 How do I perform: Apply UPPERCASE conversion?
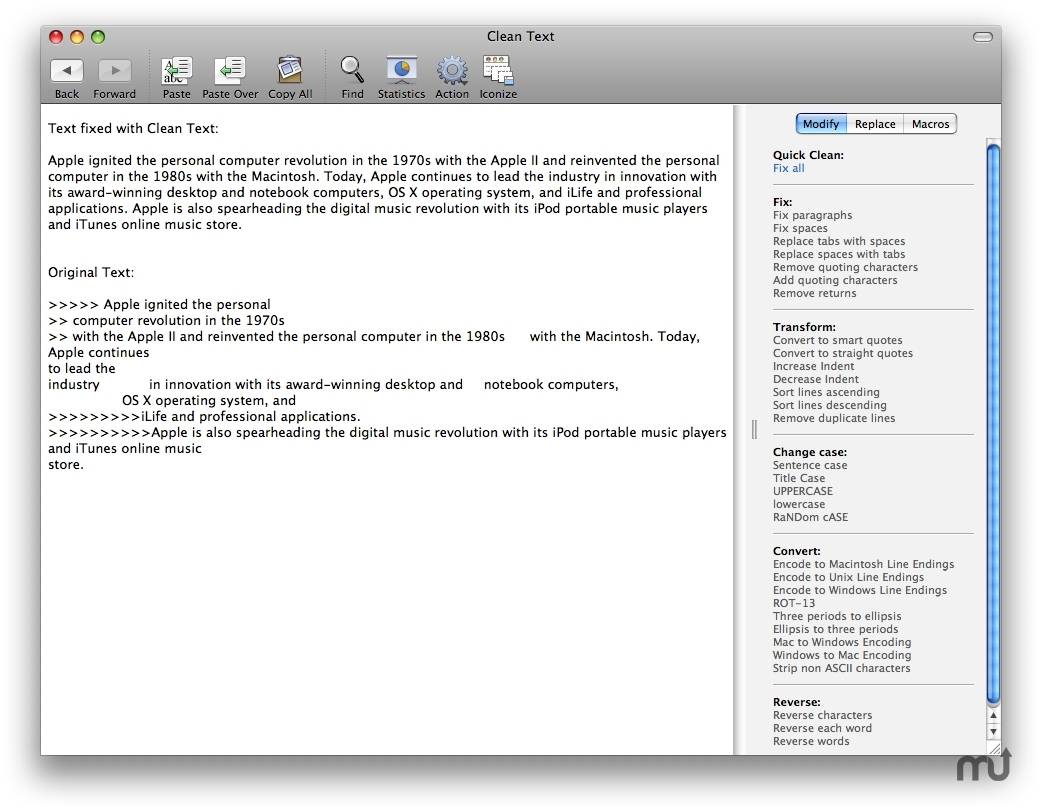point(802,491)
